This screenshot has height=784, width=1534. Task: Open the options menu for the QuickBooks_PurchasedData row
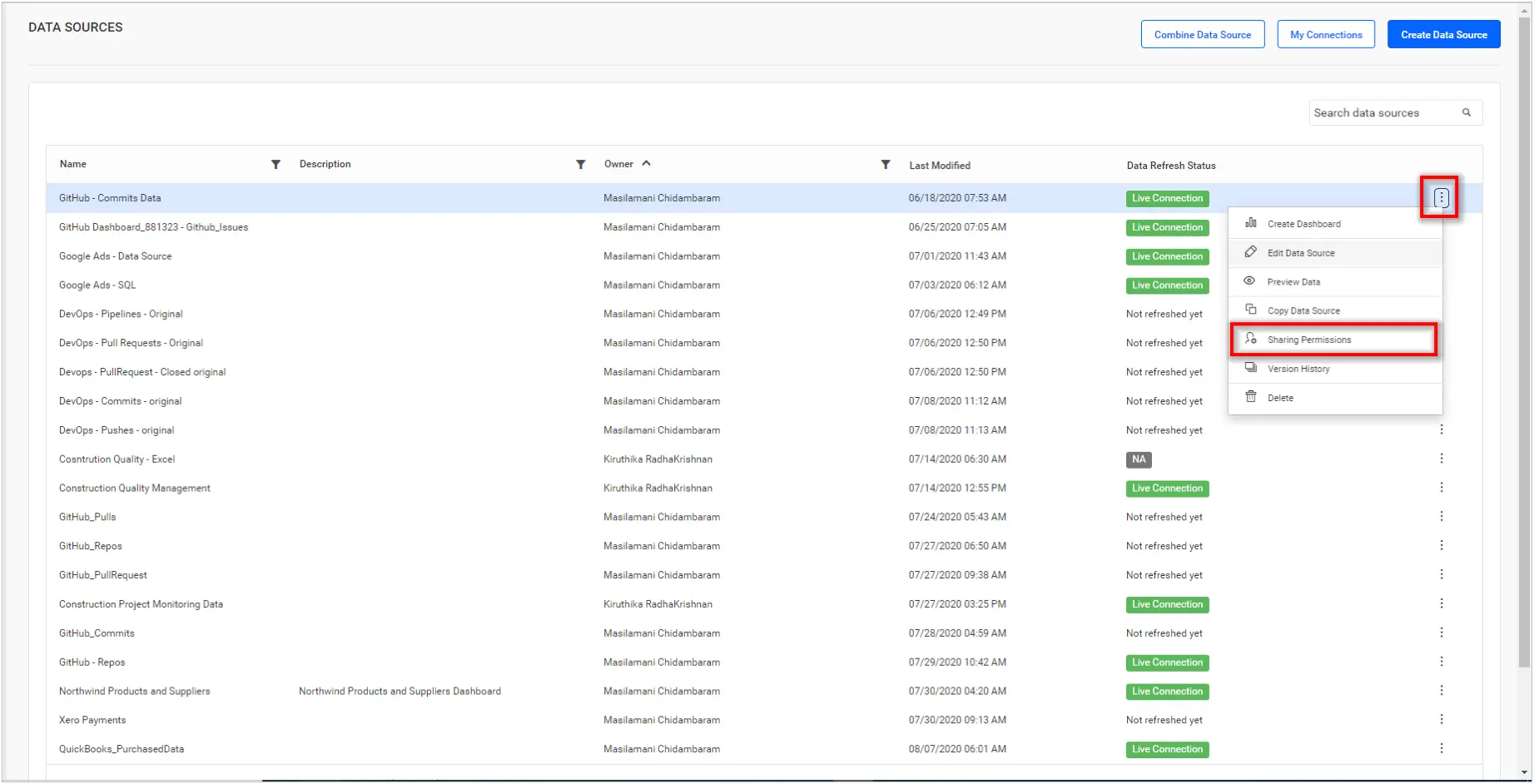(x=1441, y=749)
